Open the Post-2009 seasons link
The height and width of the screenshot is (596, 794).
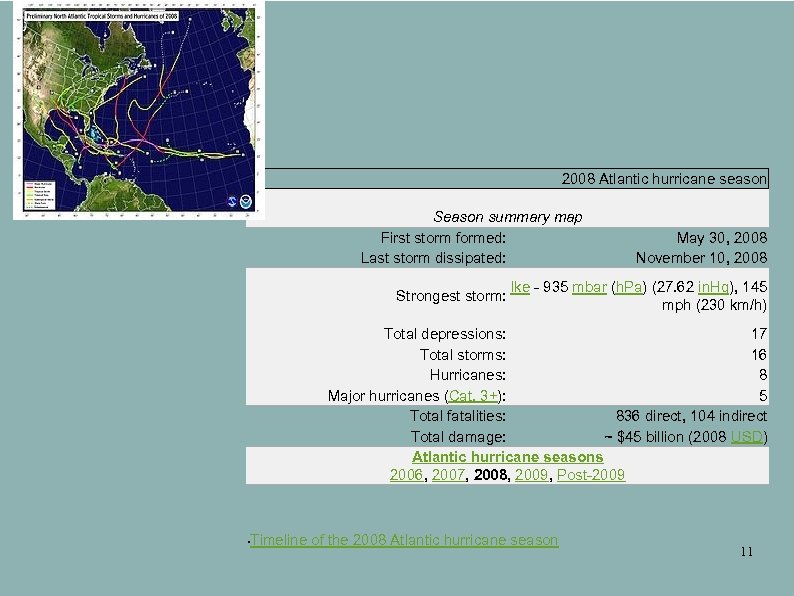coord(591,474)
